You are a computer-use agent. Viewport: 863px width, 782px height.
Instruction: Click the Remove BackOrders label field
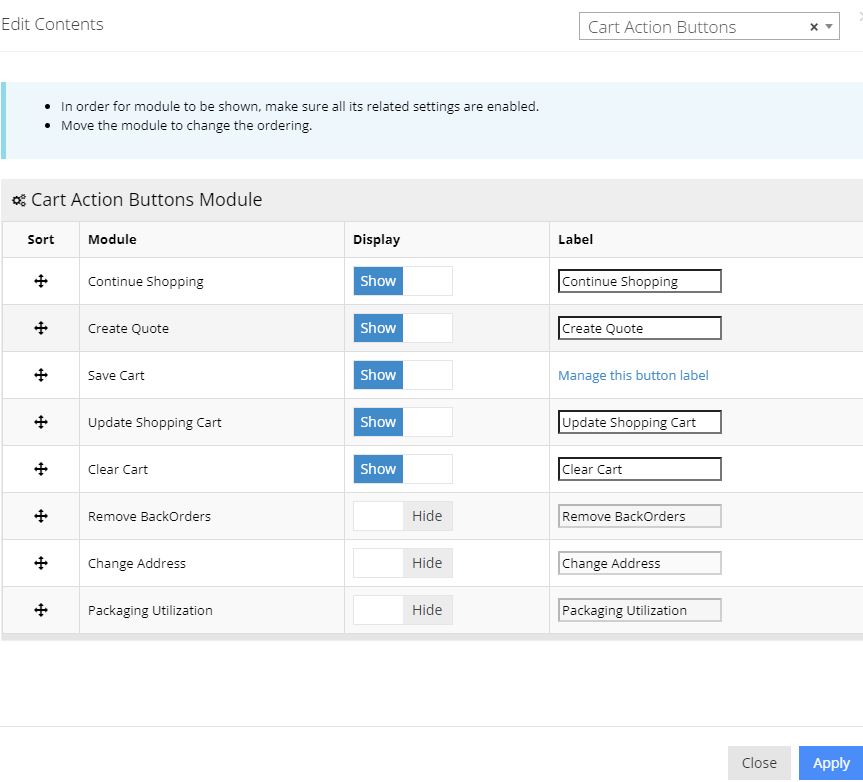tap(640, 516)
